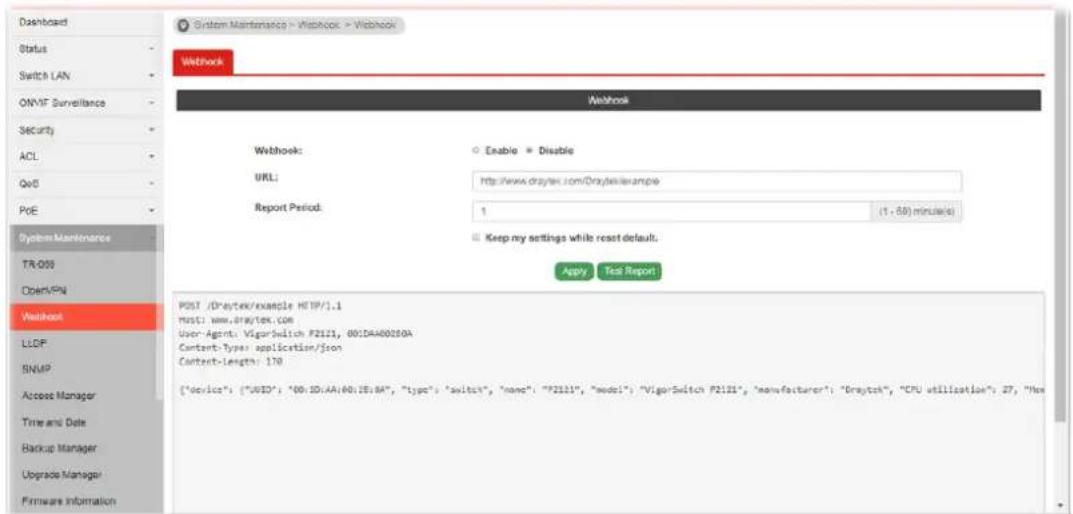This screenshot has height=514, width=1073.
Task: Click the (1 - 60) minute(s) unit label
Action: [x=918, y=213]
